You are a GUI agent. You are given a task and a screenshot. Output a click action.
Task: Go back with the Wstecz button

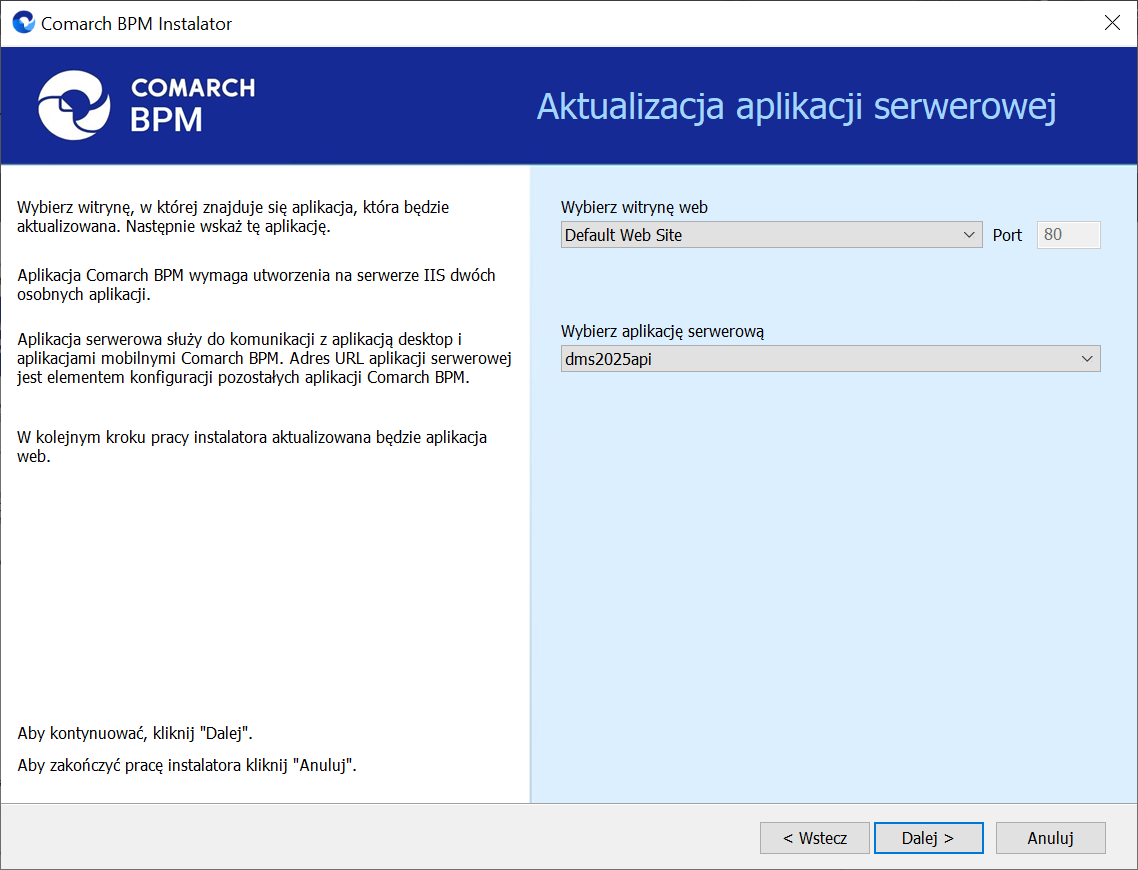pyautogui.click(x=814, y=838)
